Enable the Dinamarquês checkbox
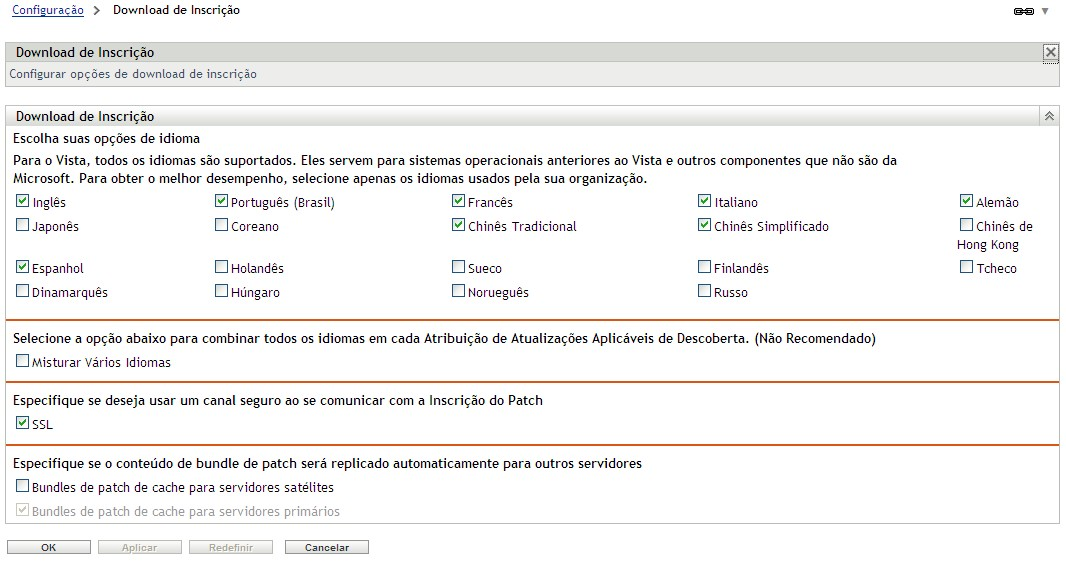This screenshot has width=1066, height=561. click(22, 291)
